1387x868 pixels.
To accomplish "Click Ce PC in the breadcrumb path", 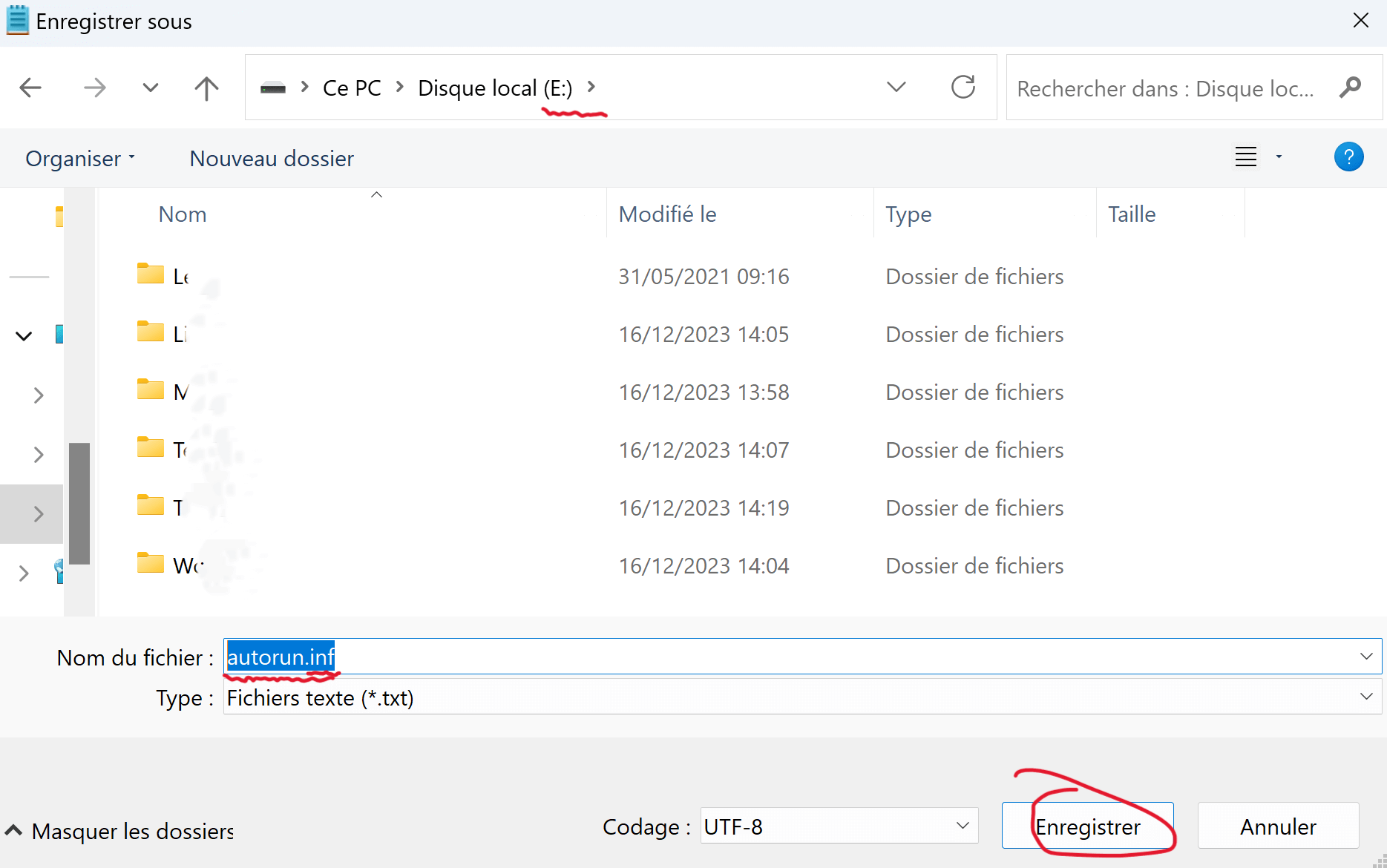I will click(352, 88).
